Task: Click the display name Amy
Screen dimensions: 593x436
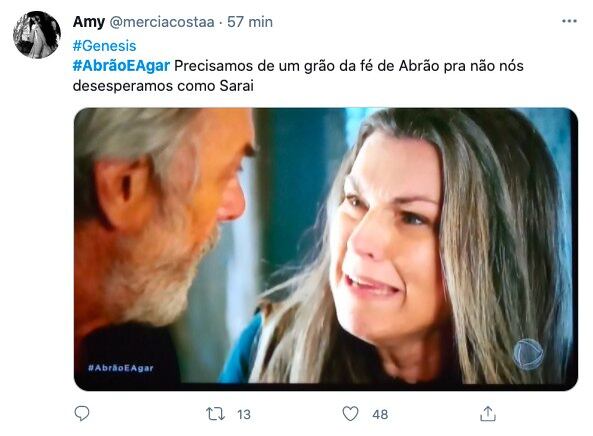Action: pyautogui.click(x=89, y=22)
